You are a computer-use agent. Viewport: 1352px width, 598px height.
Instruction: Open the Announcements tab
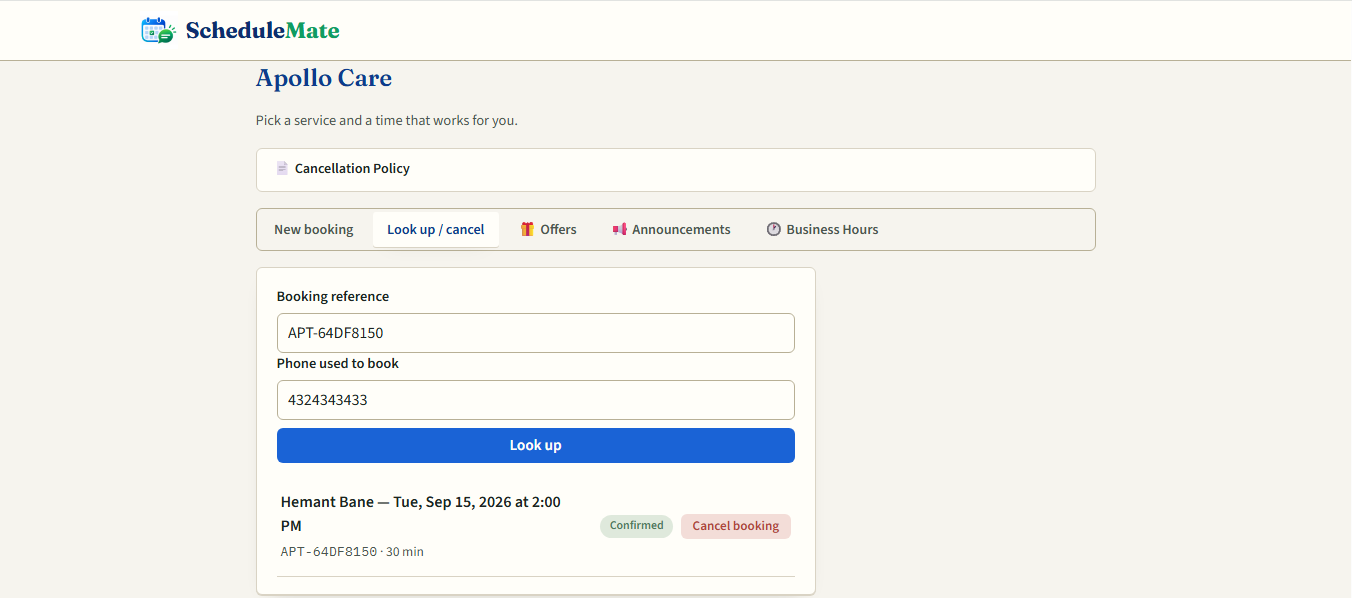(x=671, y=229)
